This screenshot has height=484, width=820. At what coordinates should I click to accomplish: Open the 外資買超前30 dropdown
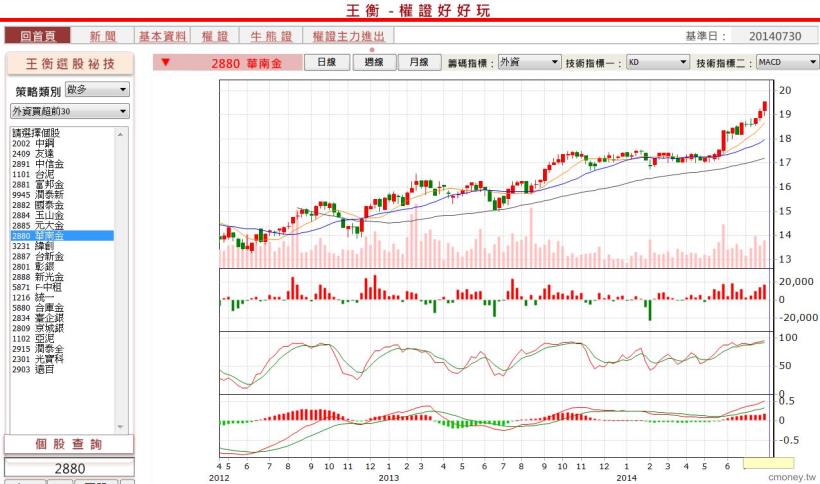coord(70,111)
